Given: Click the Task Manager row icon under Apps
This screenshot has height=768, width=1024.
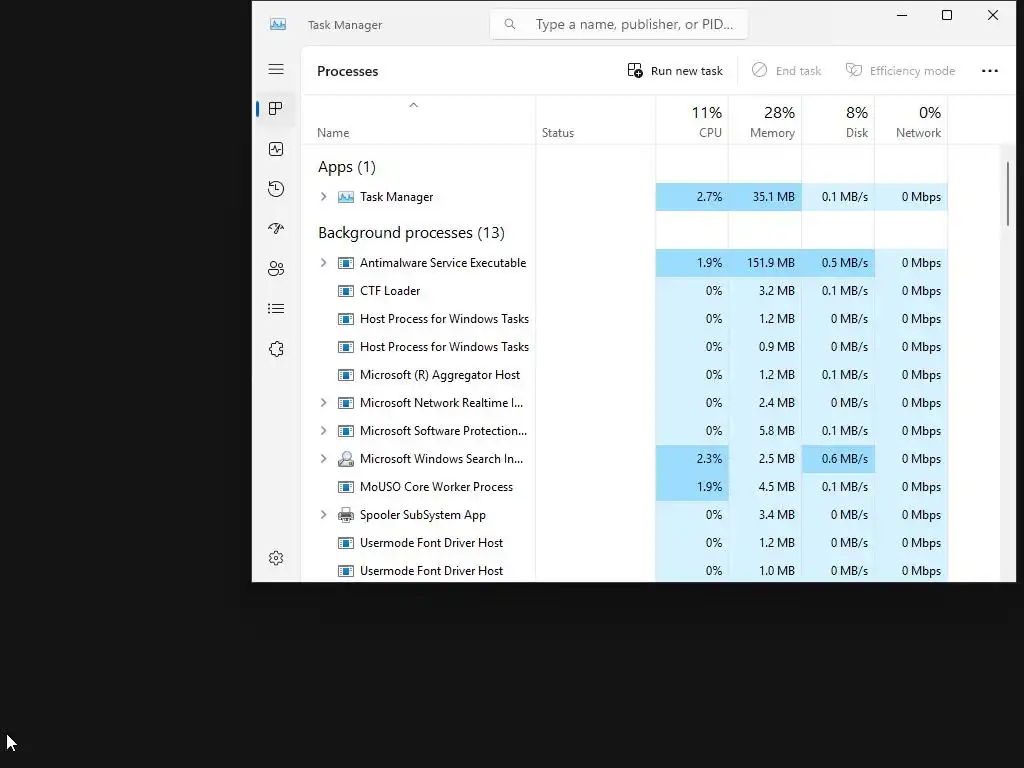Looking at the screenshot, I should pyautogui.click(x=345, y=197).
